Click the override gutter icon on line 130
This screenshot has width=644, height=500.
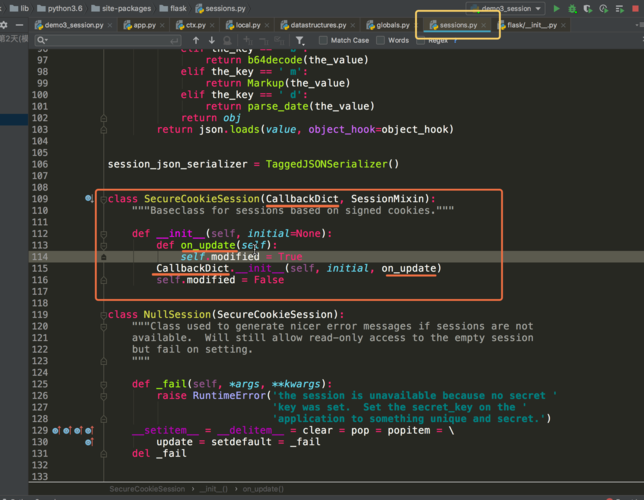(89, 442)
